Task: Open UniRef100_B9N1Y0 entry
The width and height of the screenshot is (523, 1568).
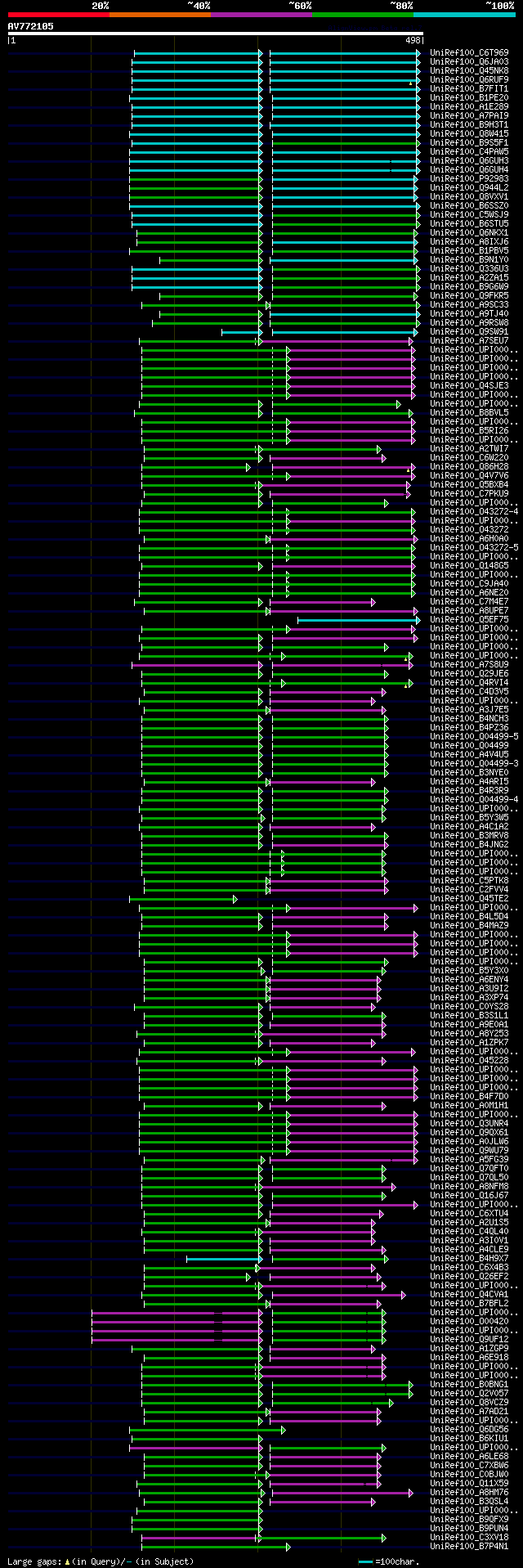Action: [469, 259]
